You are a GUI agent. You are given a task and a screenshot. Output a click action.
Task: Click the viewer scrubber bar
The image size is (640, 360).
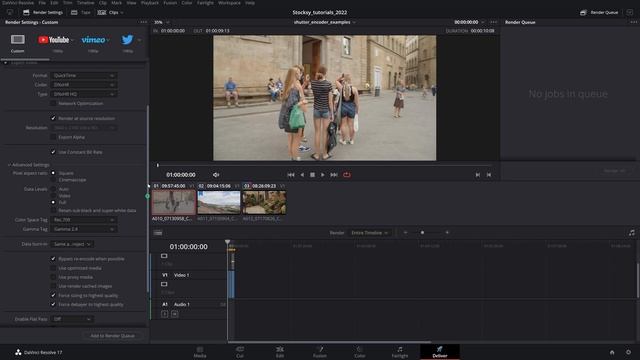[x=324, y=165]
